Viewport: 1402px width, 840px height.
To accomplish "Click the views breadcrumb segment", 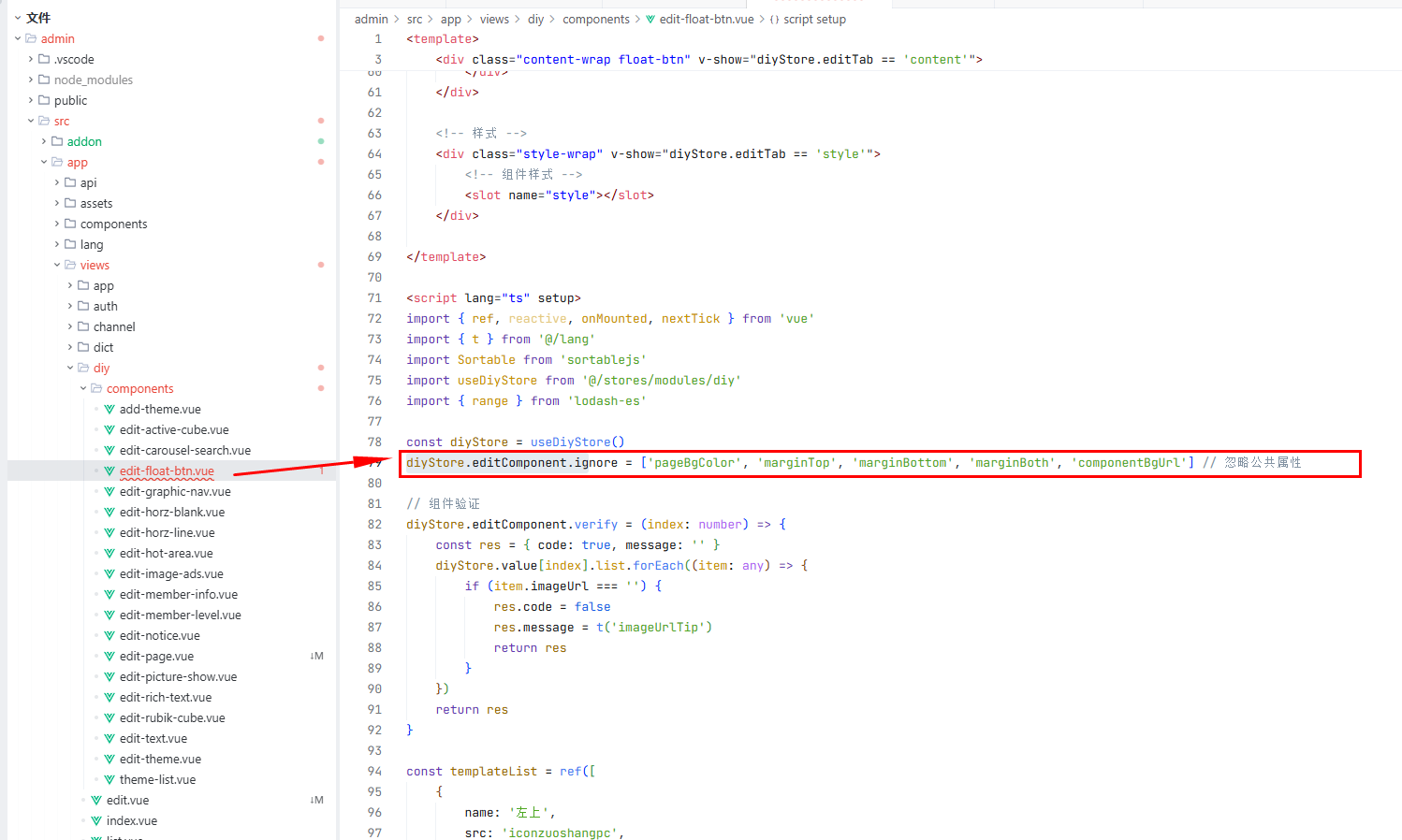I will click(494, 20).
